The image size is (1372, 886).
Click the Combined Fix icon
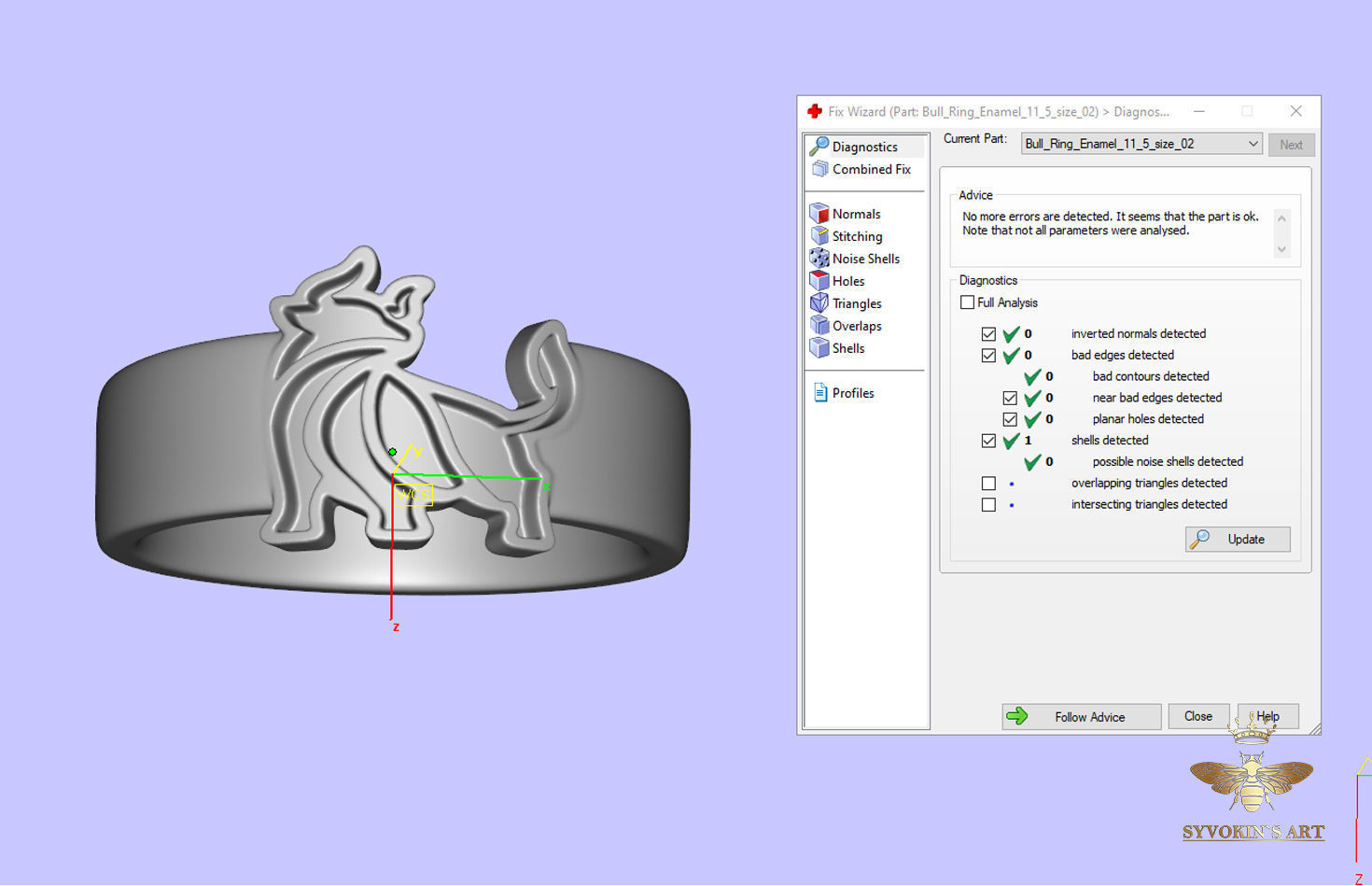pyautogui.click(x=819, y=169)
